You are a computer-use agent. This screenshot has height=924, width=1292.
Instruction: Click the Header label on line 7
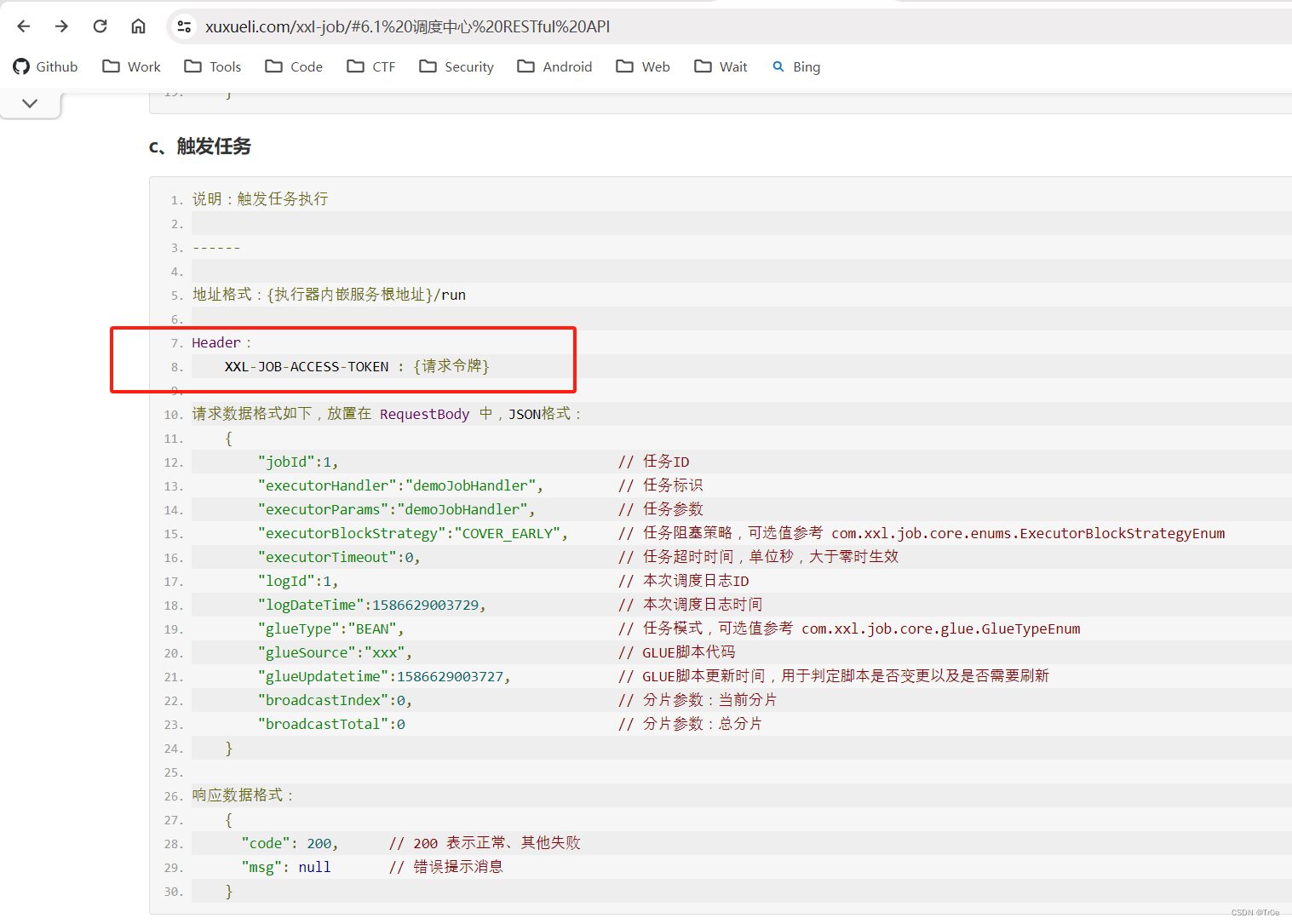coord(216,342)
